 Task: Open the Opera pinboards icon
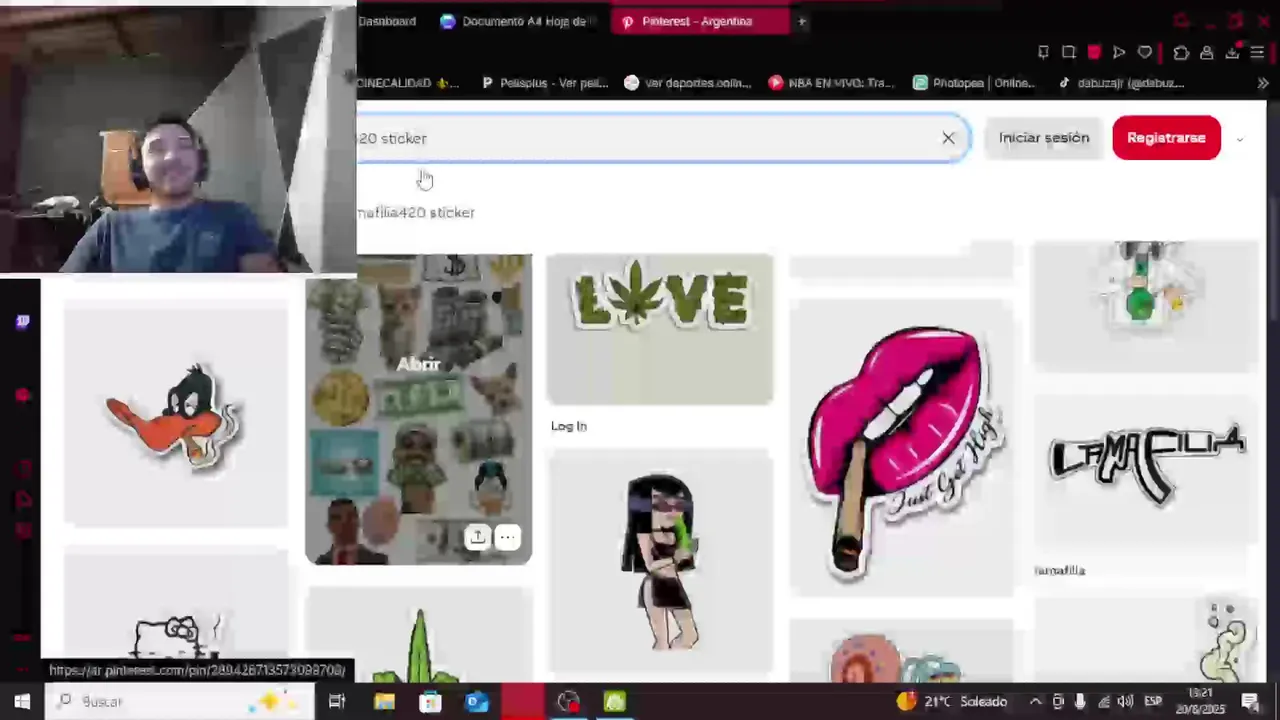[x=1043, y=52]
